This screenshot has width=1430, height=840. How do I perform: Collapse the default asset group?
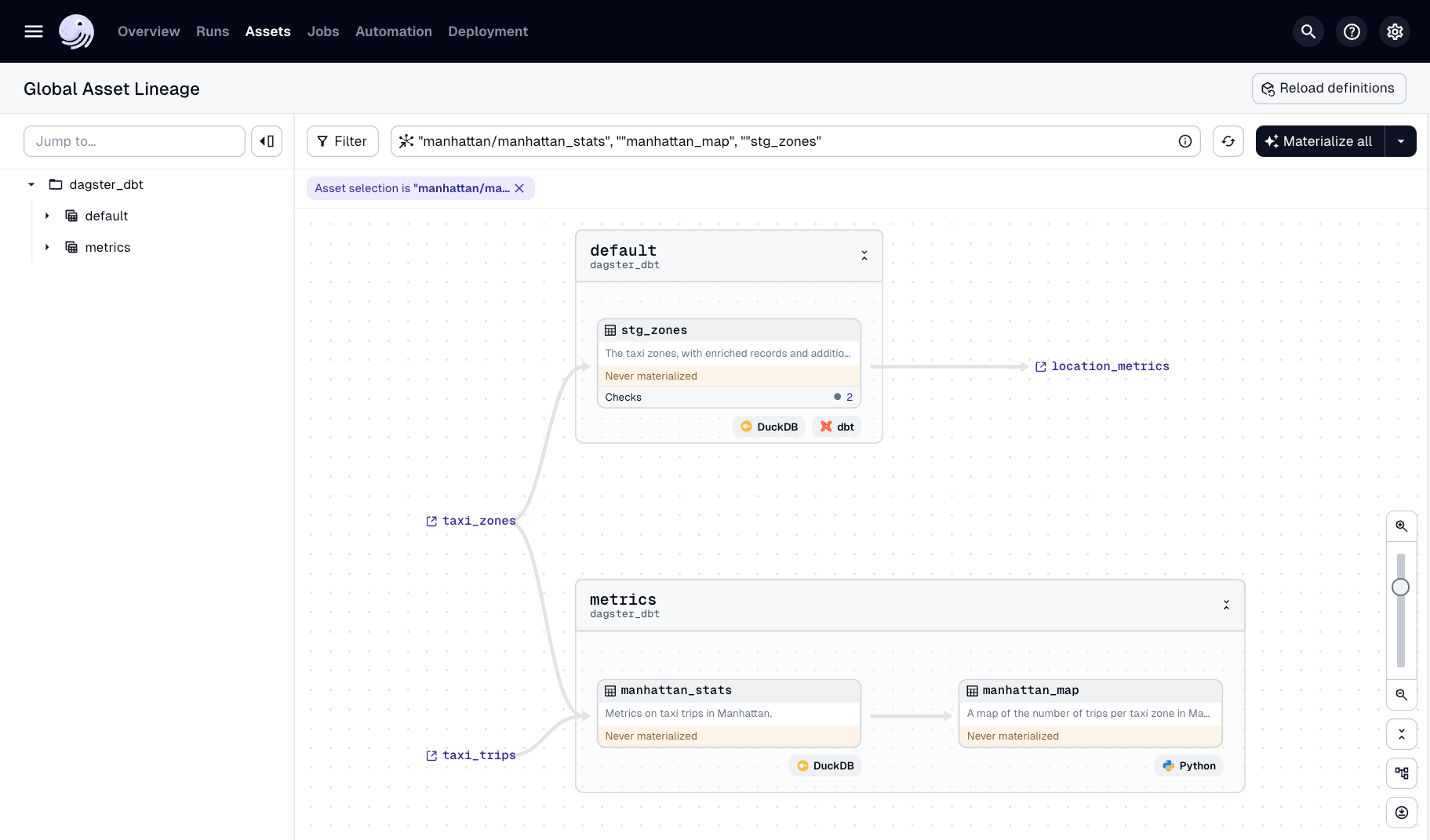click(x=864, y=256)
